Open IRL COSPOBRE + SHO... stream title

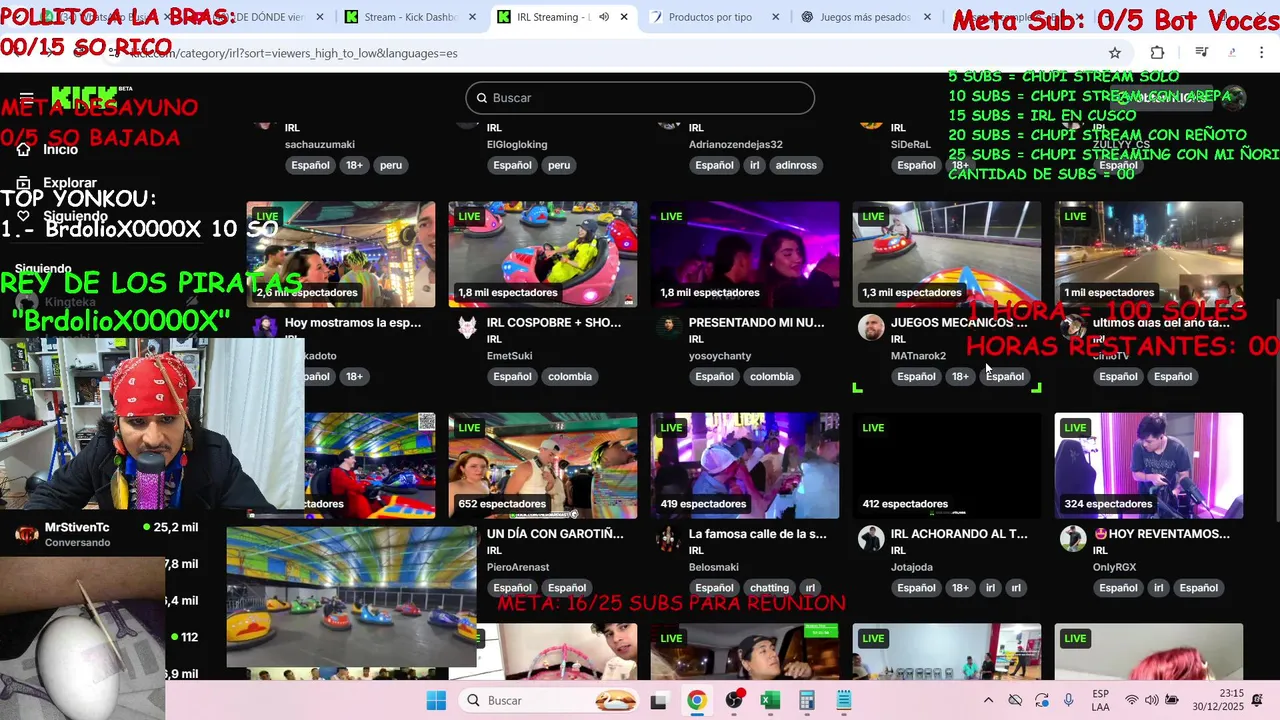point(554,323)
